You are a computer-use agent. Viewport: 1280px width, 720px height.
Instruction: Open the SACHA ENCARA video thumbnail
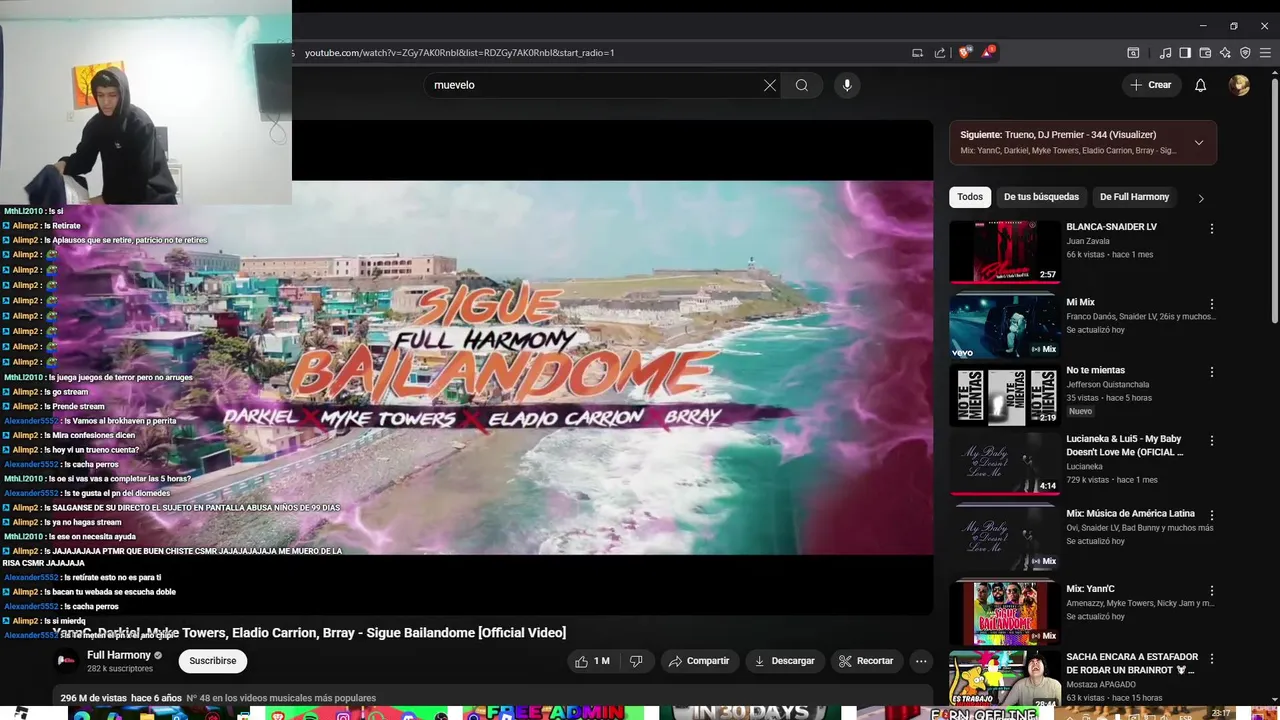click(x=1004, y=677)
